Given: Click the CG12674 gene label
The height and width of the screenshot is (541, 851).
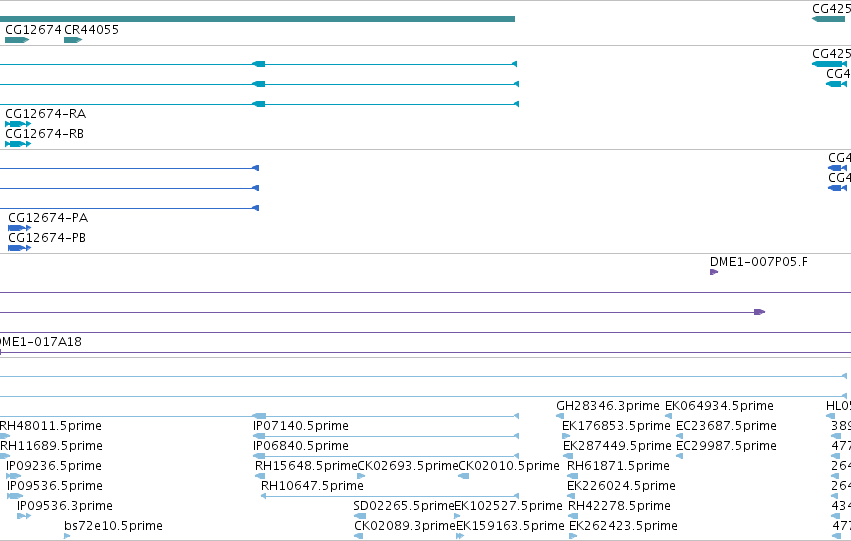Looking at the screenshot, I should (x=33, y=30).
